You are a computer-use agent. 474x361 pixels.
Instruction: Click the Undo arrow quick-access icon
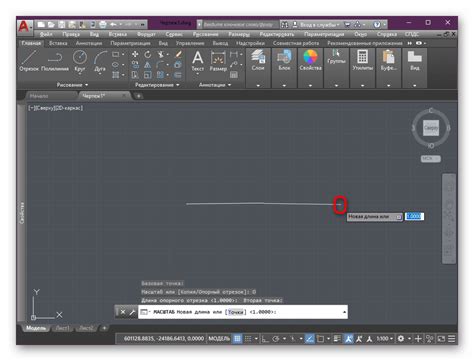(113, 24)
